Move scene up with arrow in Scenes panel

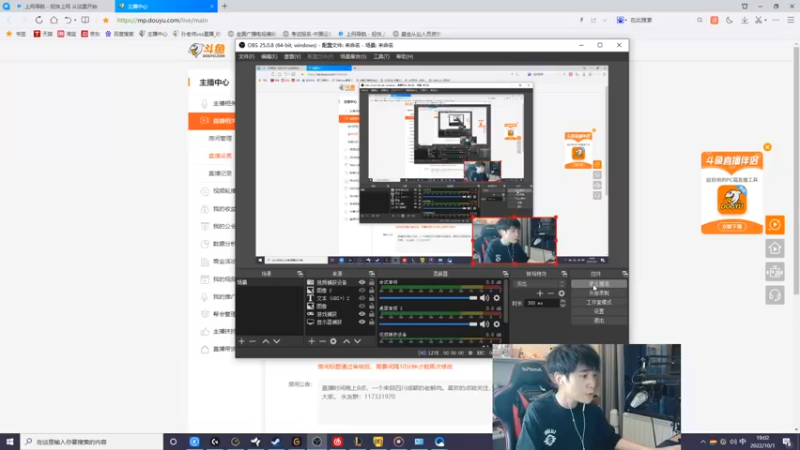(266, 341)
